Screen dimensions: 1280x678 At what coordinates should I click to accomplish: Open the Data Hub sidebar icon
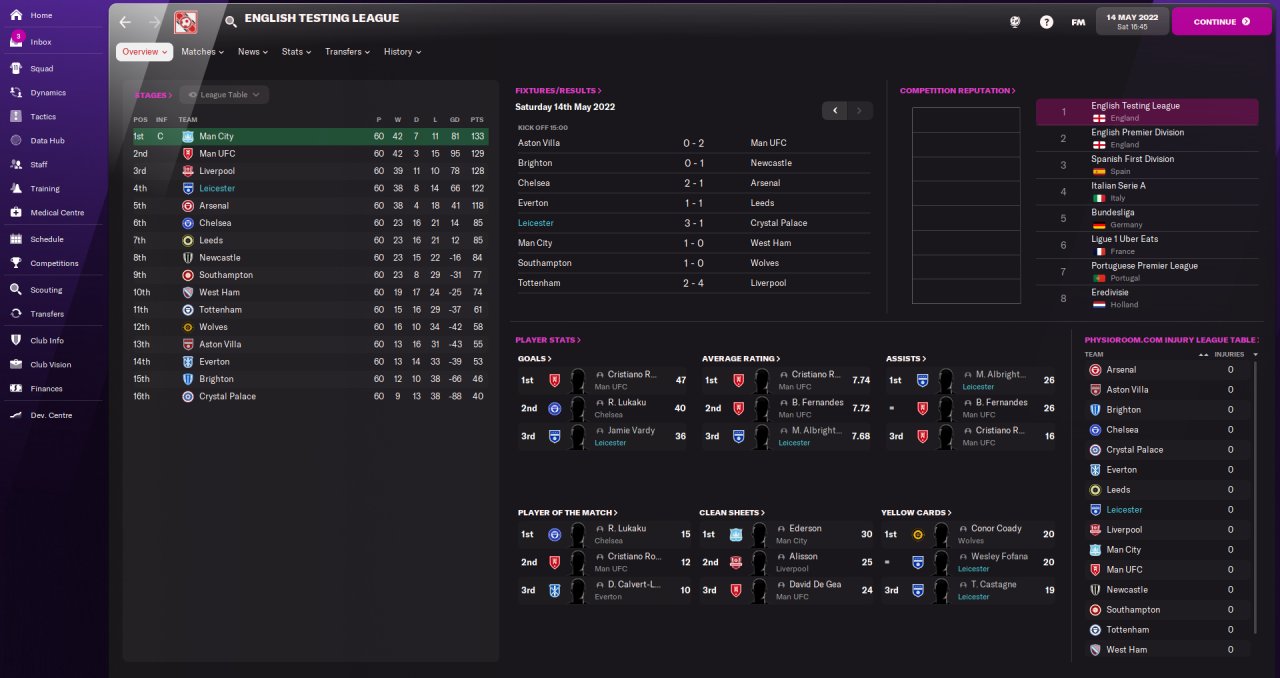point(16,141)
